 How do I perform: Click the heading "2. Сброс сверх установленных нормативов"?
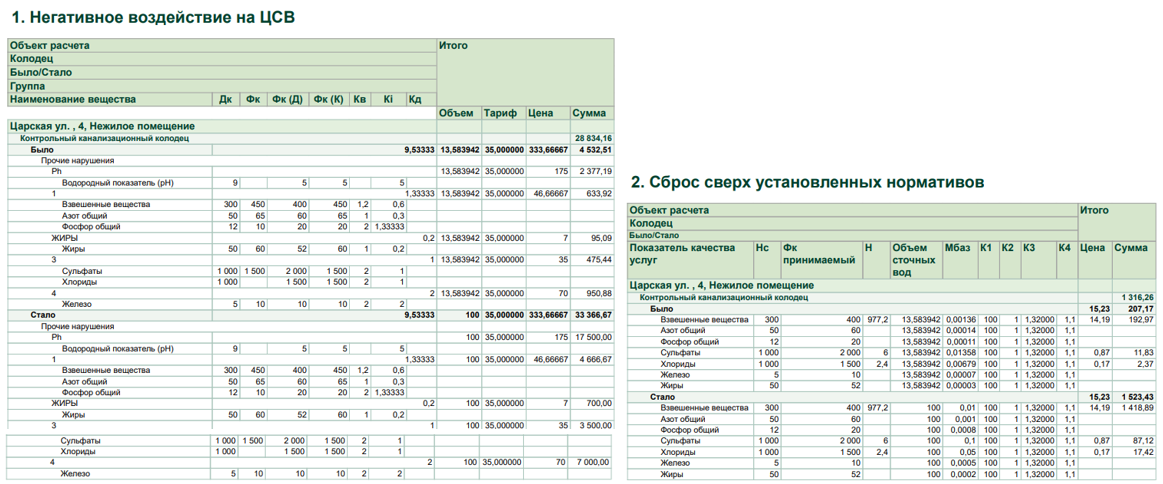808,182
